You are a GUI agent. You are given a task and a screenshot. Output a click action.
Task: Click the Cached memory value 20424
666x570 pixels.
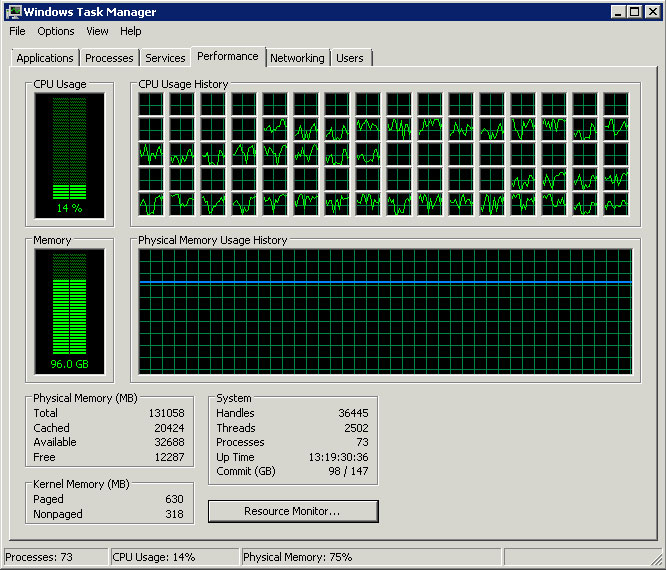tap(169, 428)
